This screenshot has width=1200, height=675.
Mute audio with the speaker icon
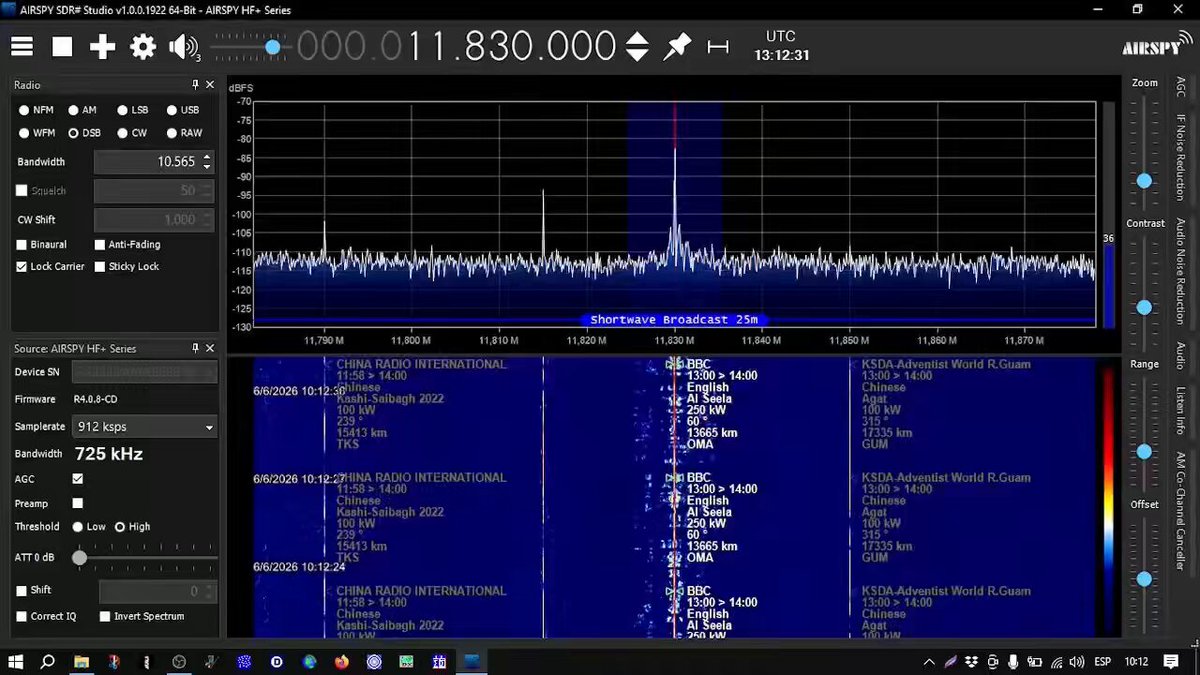tap(184, 47)
